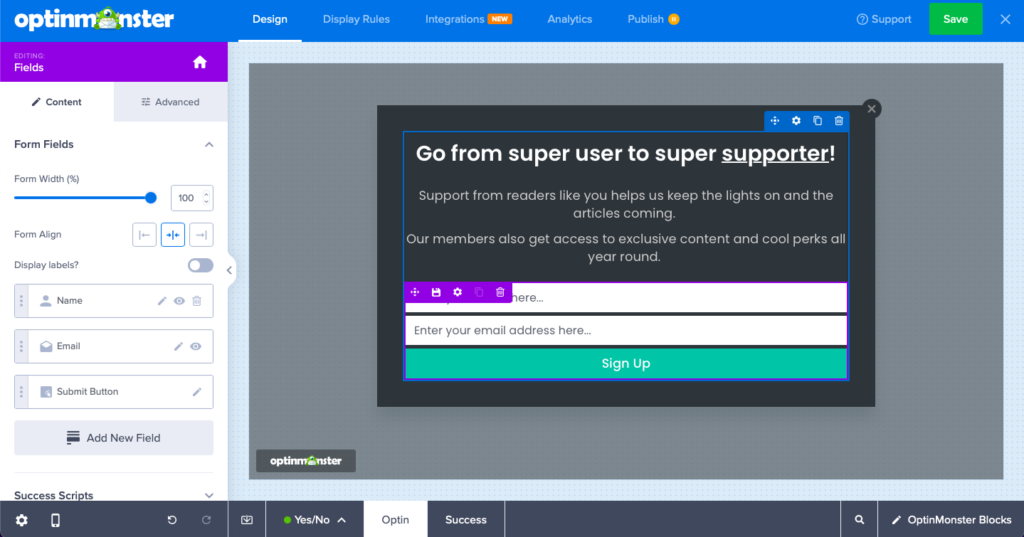Click the Form Width slider handle
The width and height of the screenshot is (1024, 537).
[x=151, y=198]
